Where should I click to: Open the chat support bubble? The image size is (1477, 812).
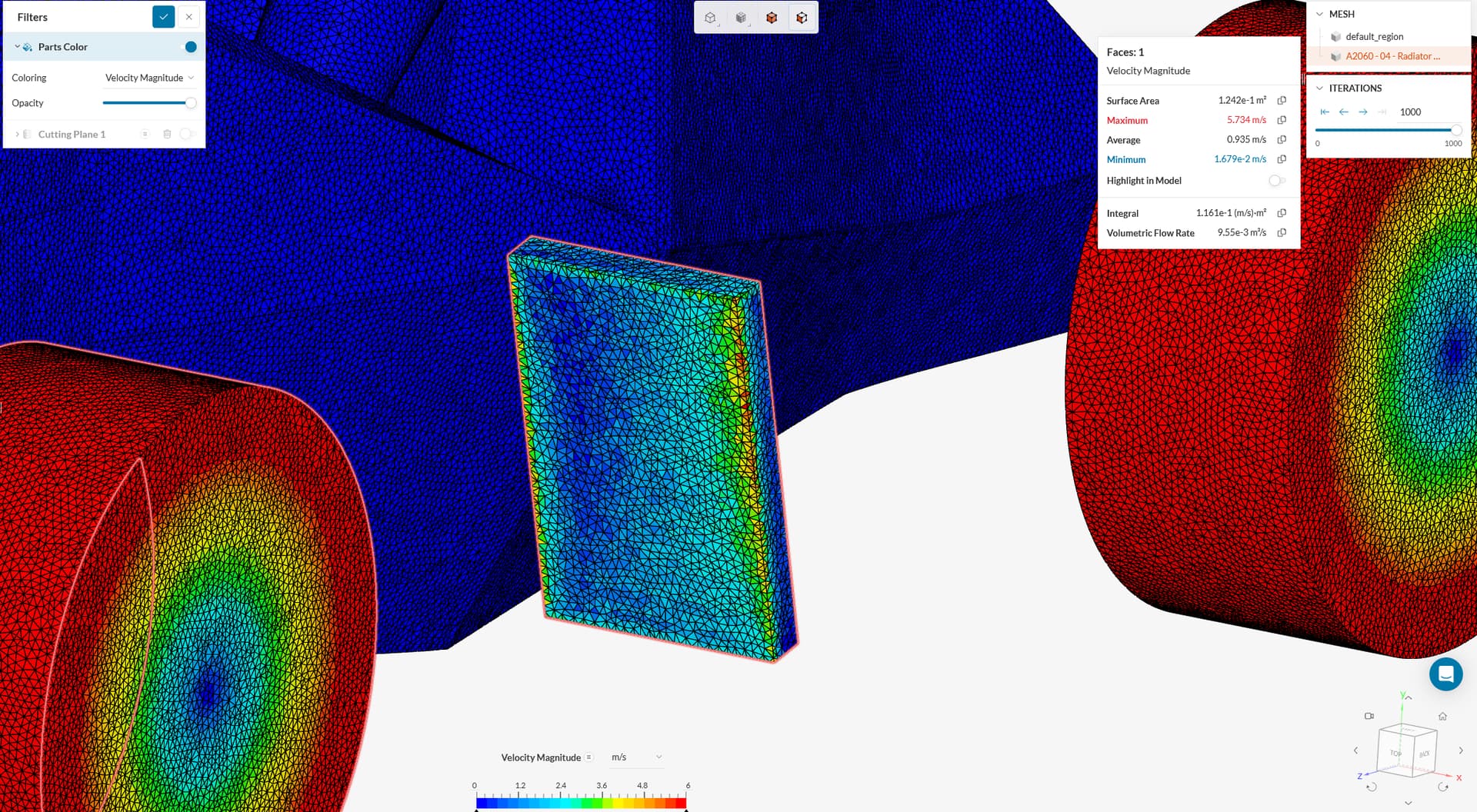point(1445,674)
